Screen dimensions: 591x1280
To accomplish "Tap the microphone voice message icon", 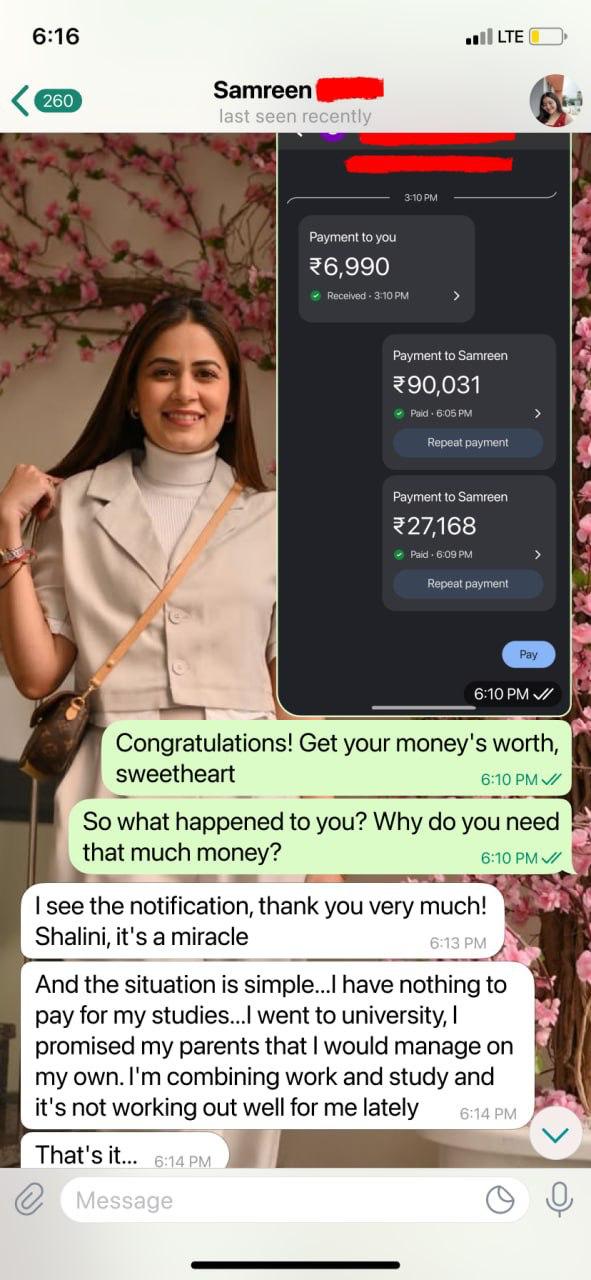I will [x=560, y=1199].
